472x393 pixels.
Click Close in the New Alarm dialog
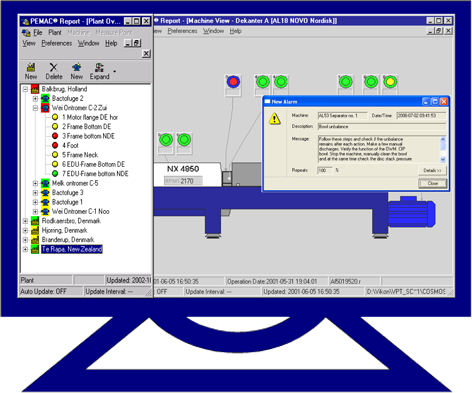point(433,183)
